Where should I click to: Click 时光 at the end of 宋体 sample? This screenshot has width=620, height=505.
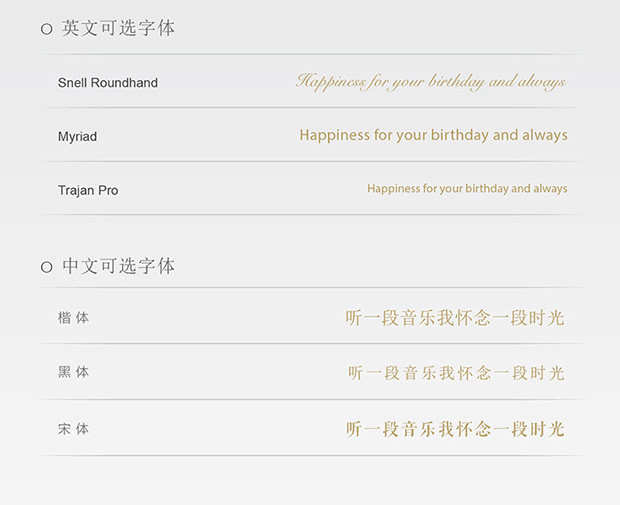[x=548, y=429]
